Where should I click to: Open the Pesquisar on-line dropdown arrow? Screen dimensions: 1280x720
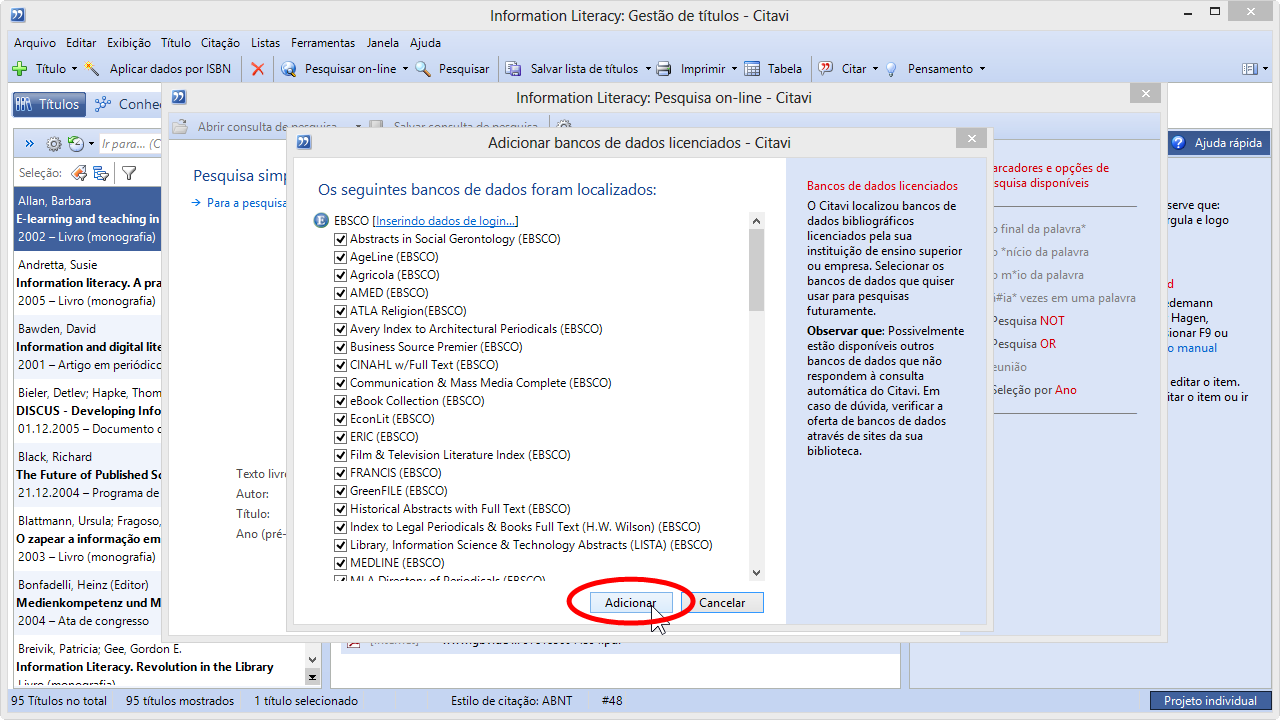pos(405,69)
